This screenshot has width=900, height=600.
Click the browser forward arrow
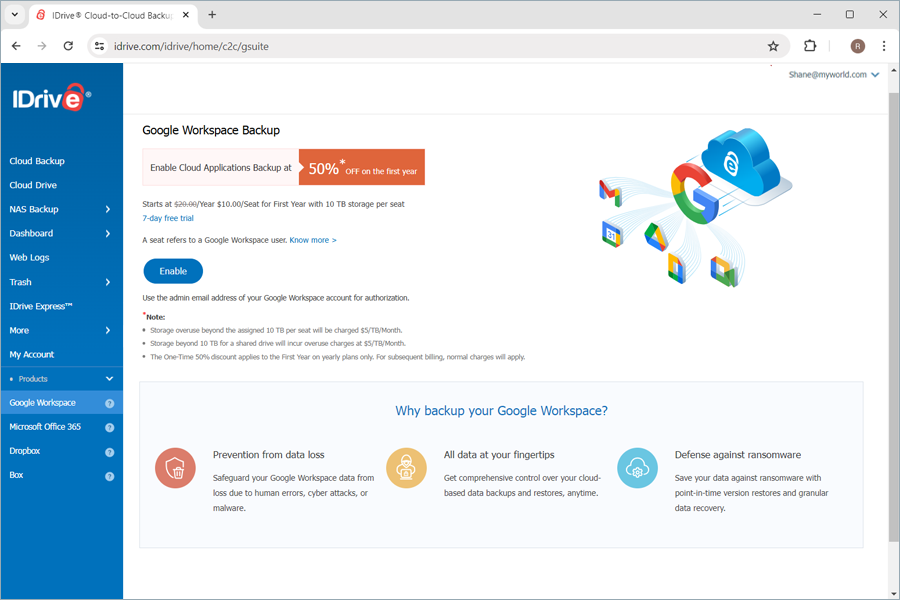click(x=42, y=46)
